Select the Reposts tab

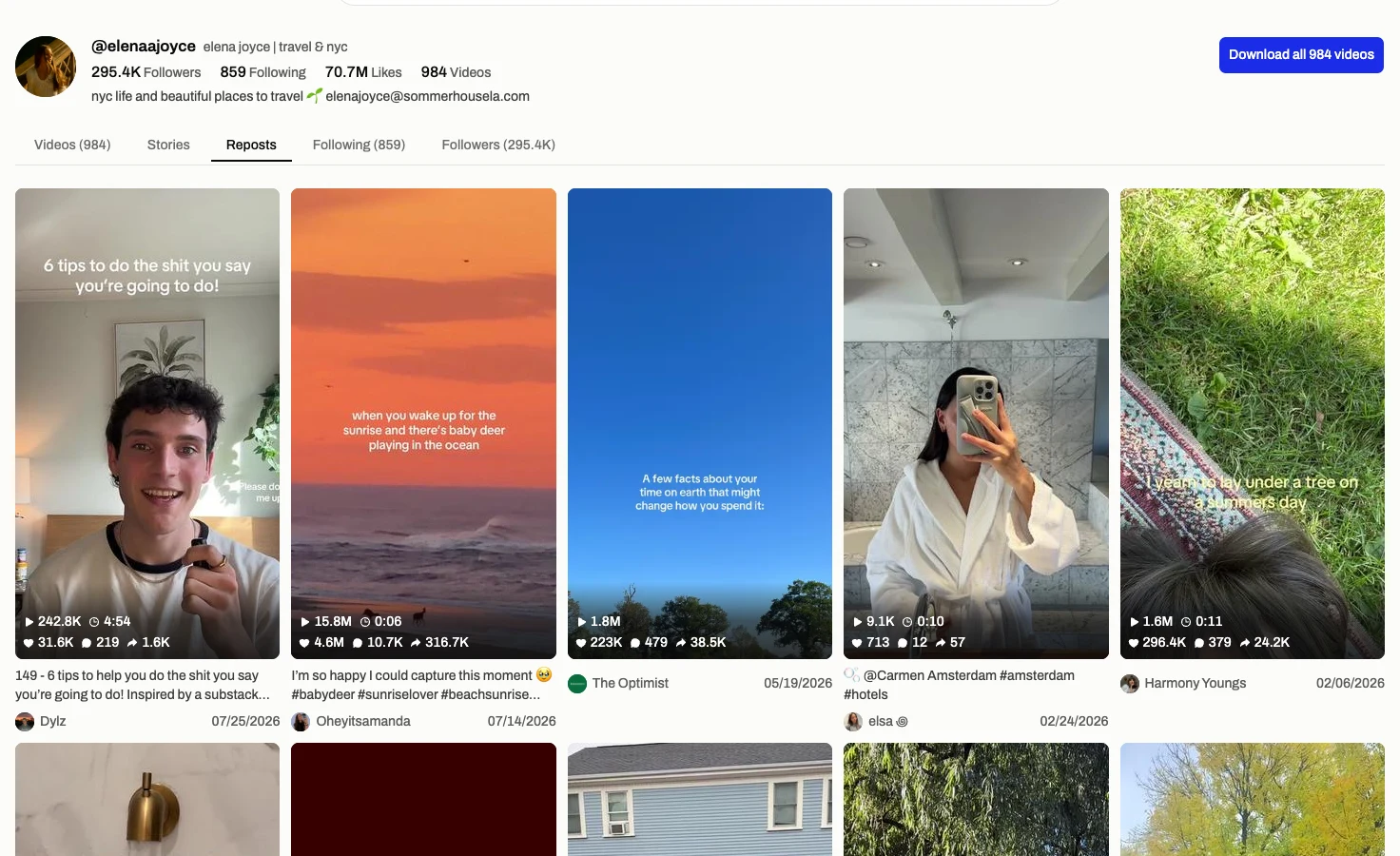pos(251,145)
